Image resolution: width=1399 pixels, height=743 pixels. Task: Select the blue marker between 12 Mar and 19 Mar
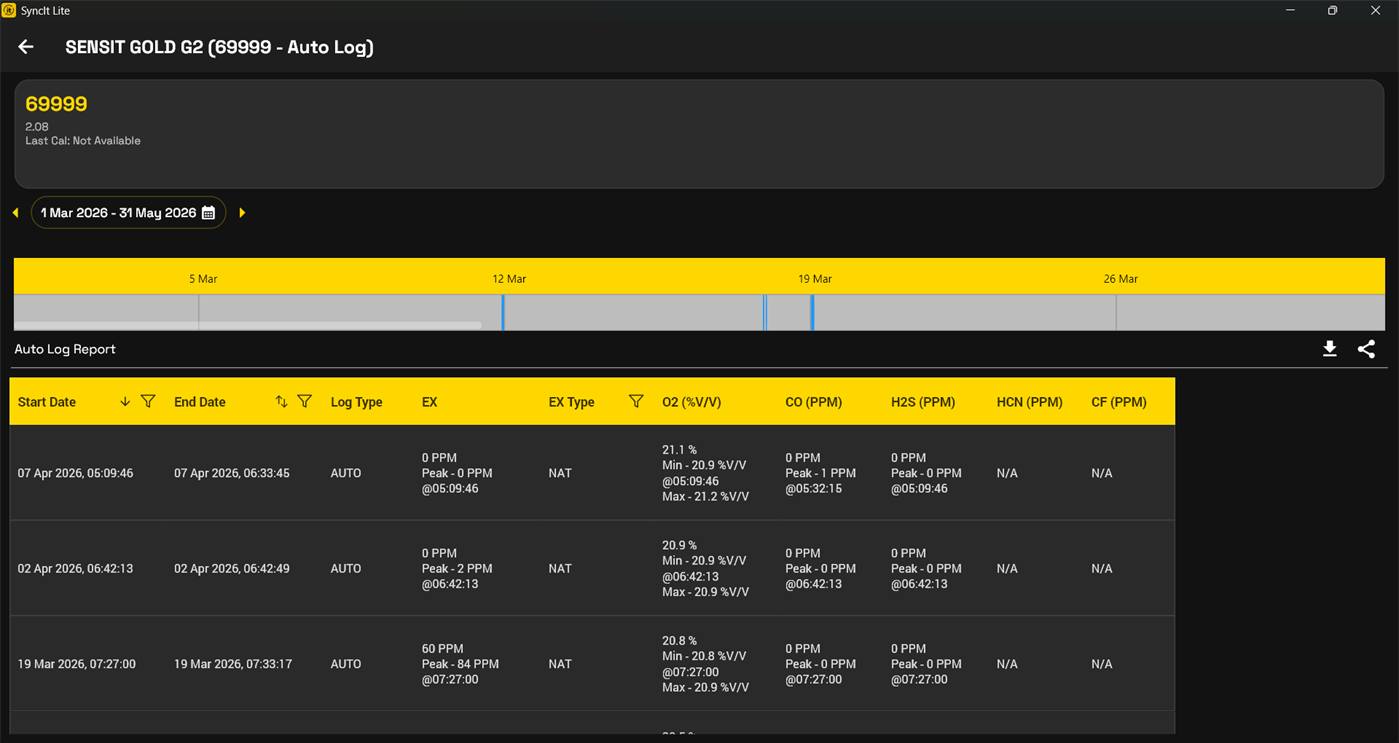765,312
